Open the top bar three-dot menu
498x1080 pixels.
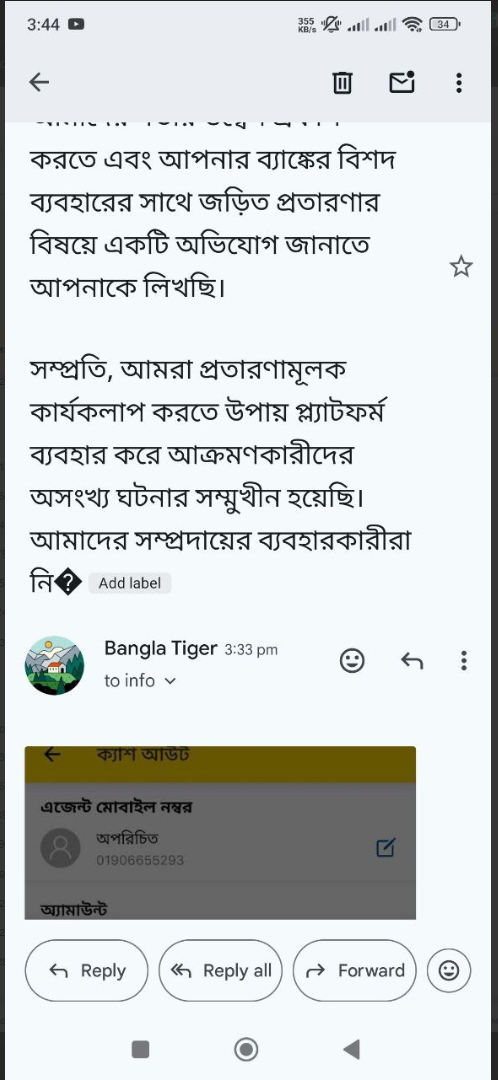click(459, 83)
